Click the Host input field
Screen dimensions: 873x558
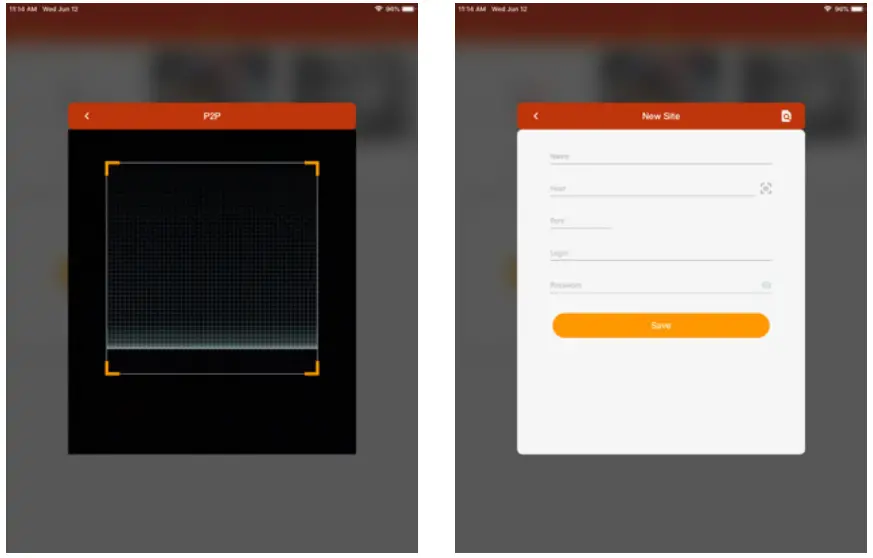[x=652, y=189]
